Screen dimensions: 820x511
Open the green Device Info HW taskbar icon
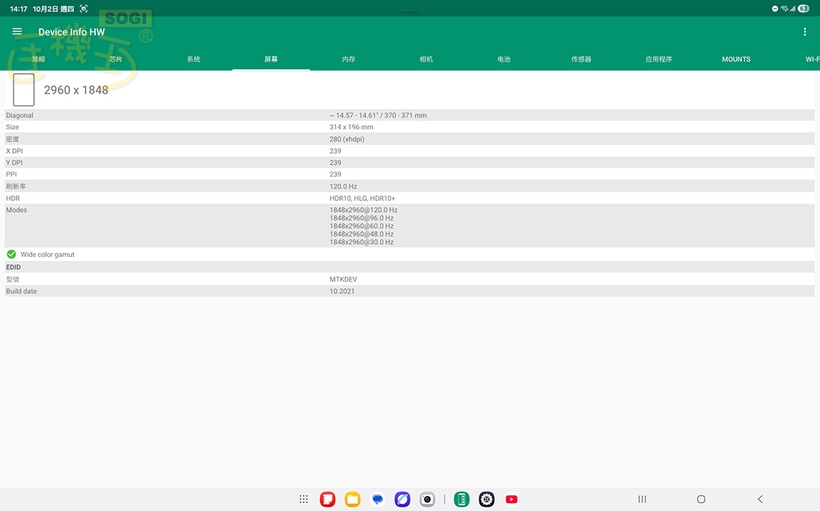tap(461, 499)
